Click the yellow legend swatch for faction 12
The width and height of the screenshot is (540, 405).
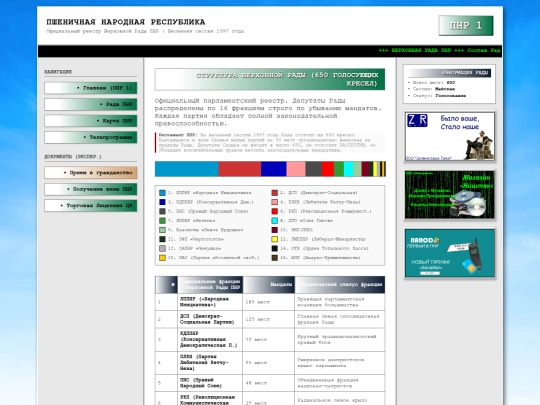(274, 239)
